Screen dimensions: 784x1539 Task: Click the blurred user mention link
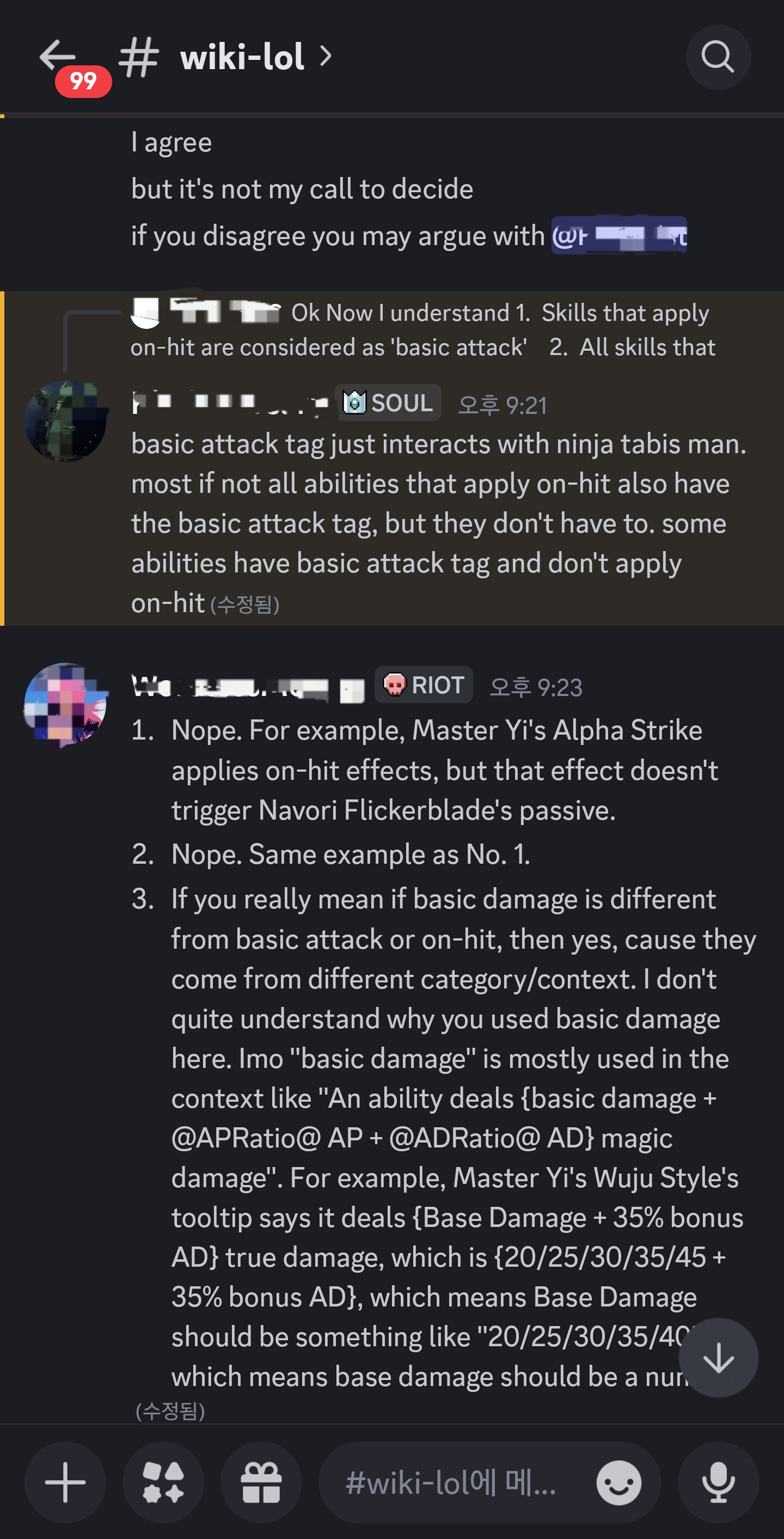pos(618,236)
